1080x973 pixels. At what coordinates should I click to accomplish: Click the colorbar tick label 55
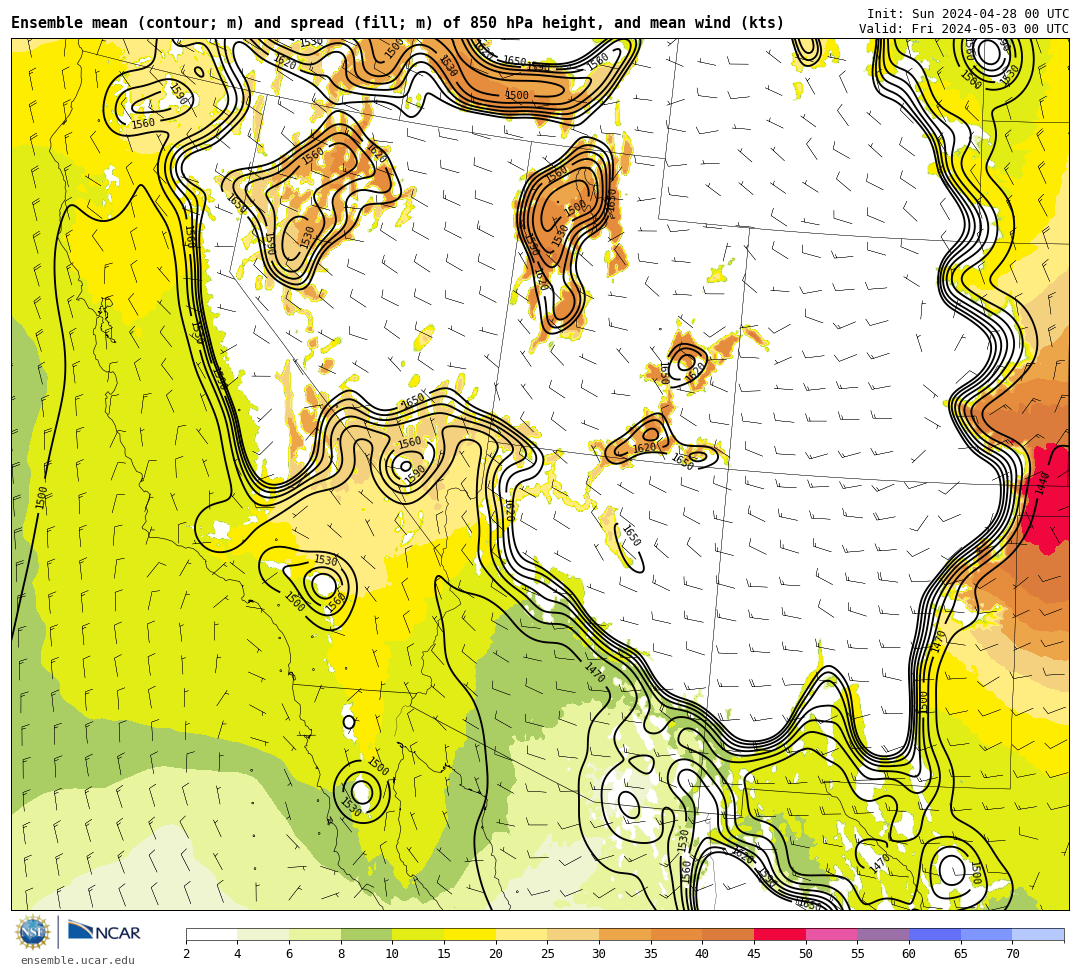(858, 954)
